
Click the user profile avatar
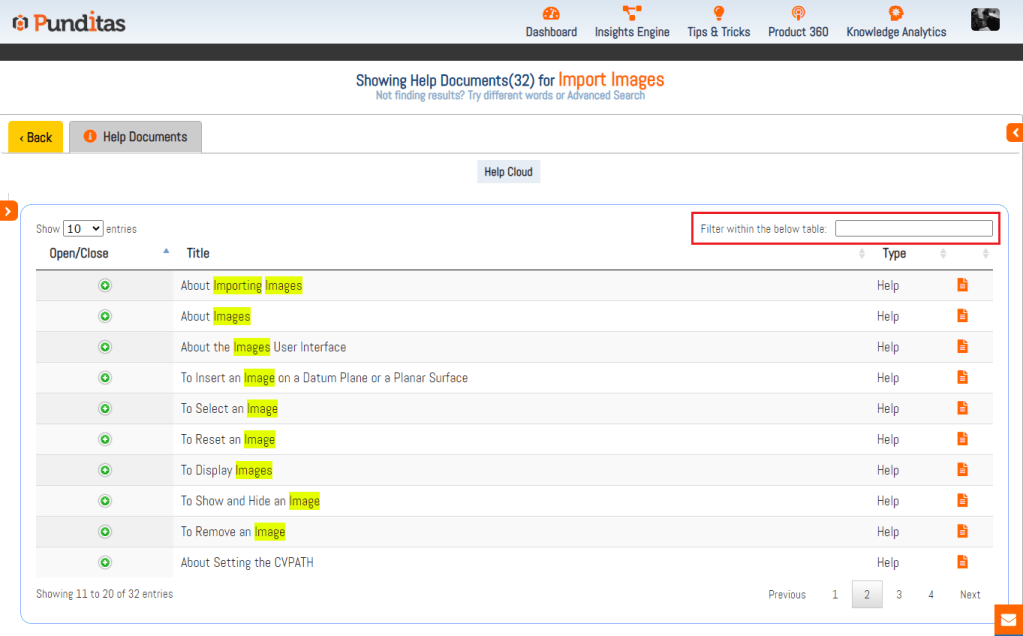point(985,20)
